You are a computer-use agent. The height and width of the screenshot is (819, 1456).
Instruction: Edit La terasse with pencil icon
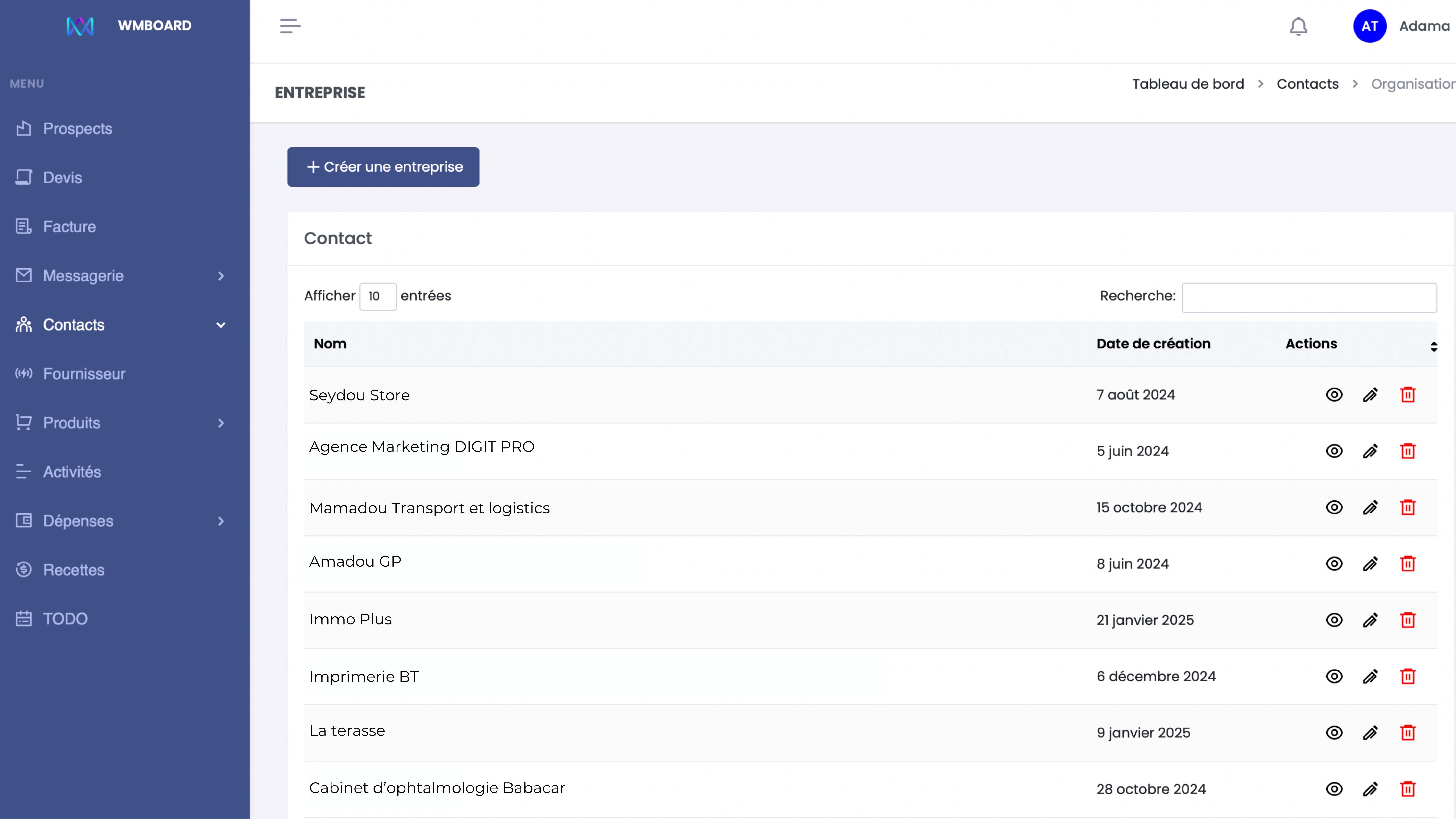tap(1370, 733)
